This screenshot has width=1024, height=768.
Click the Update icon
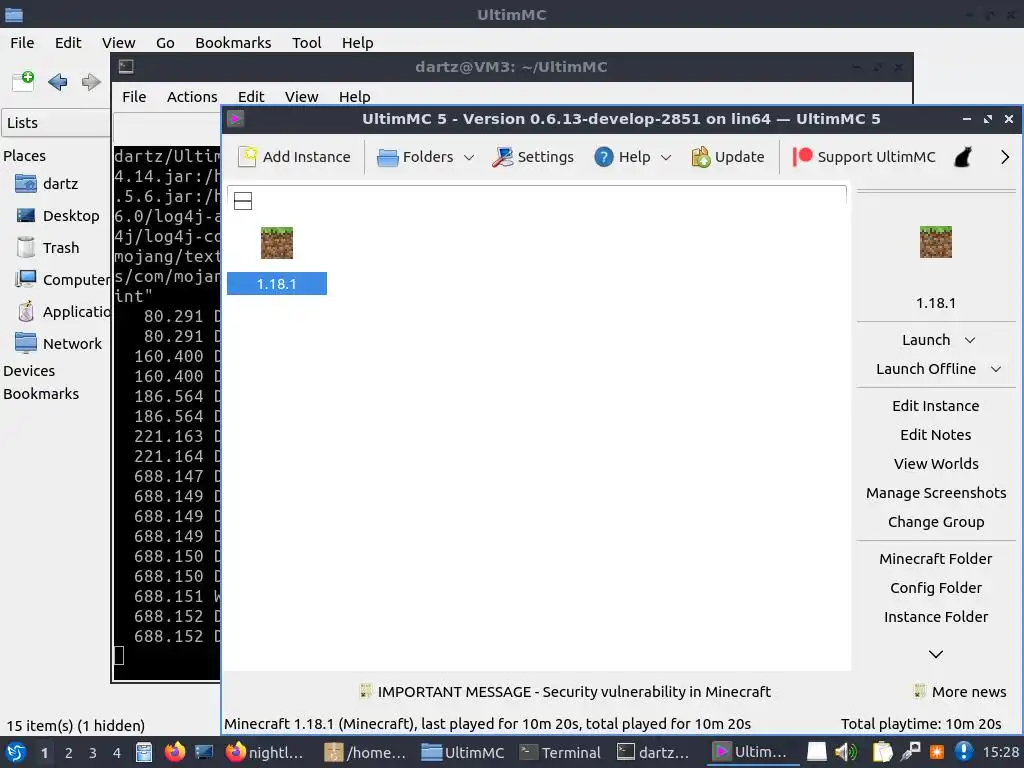[701, 157]
